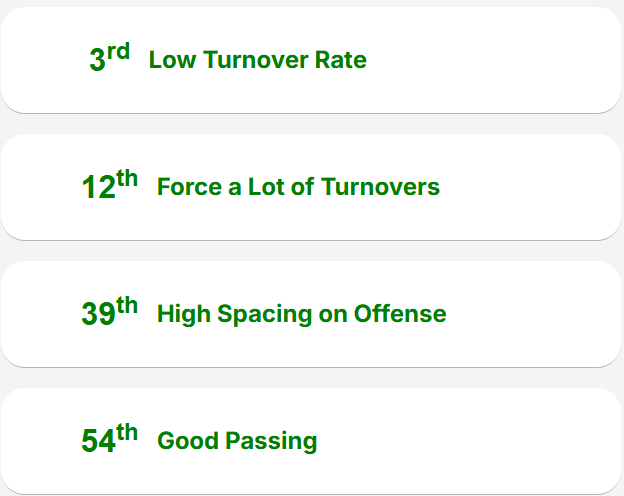This screenshot has width=624, height=496.
Task: Select the 3rd rank number
Action: pos(97,61)
